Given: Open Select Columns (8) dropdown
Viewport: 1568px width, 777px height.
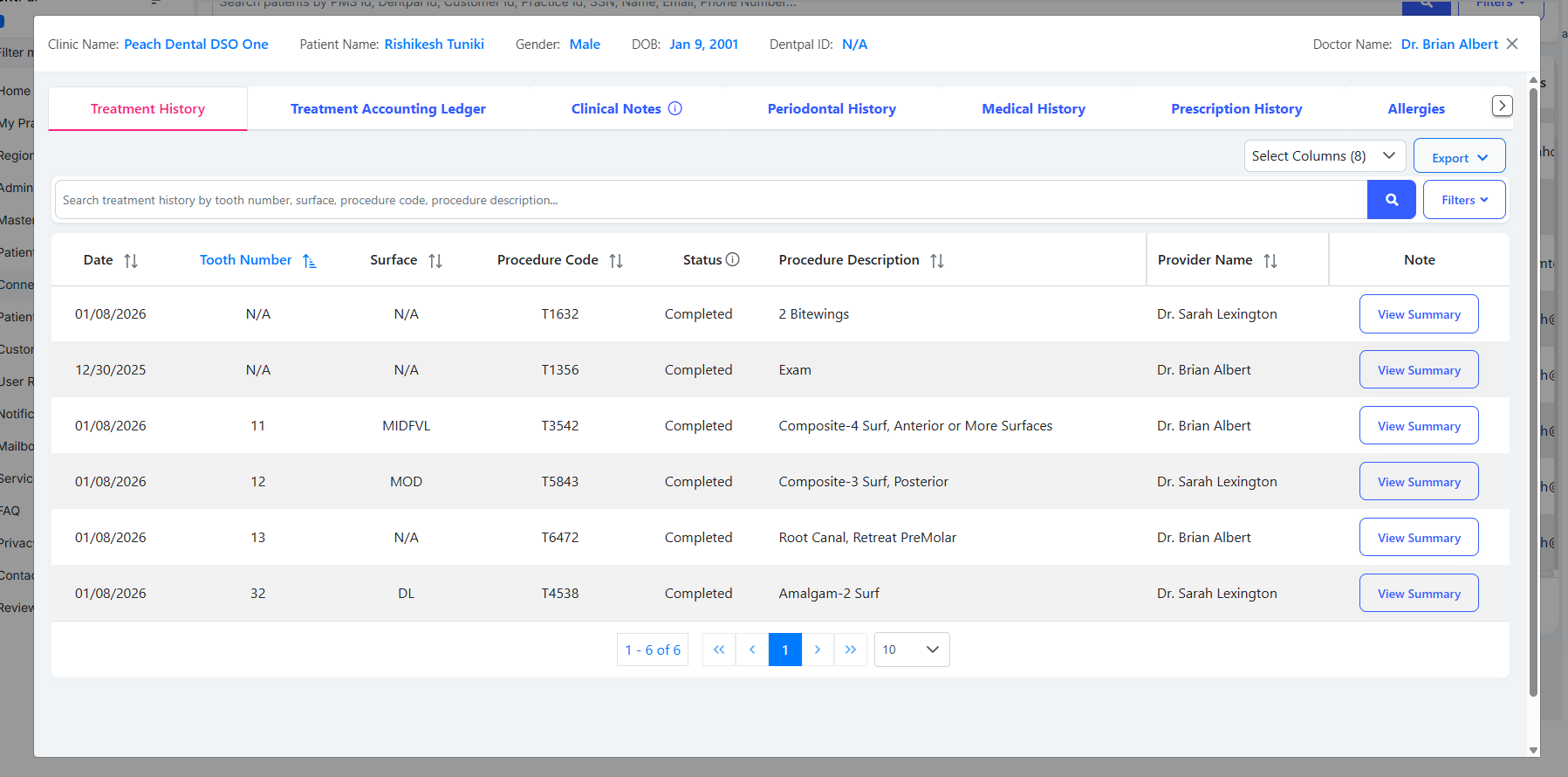Looking at the screenshot, I should click(1324, 156).
